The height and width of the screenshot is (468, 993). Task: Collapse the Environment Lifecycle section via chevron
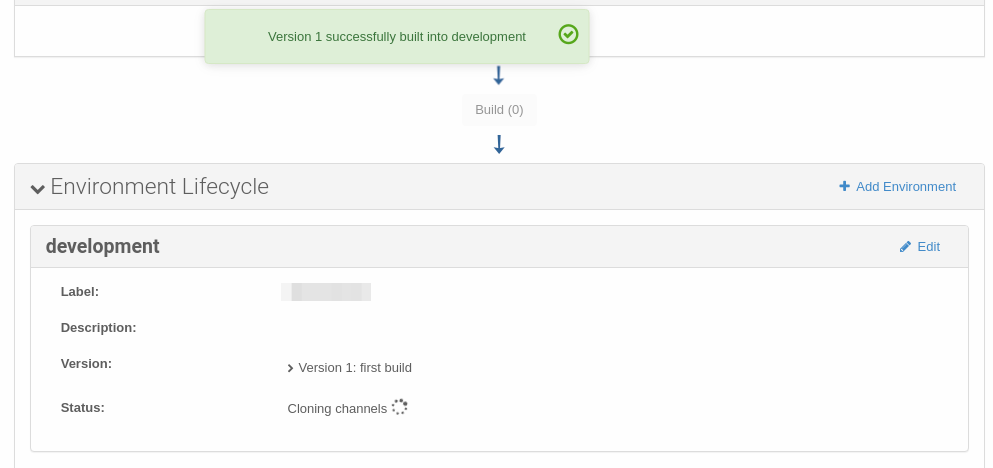(x=37, y=188)
